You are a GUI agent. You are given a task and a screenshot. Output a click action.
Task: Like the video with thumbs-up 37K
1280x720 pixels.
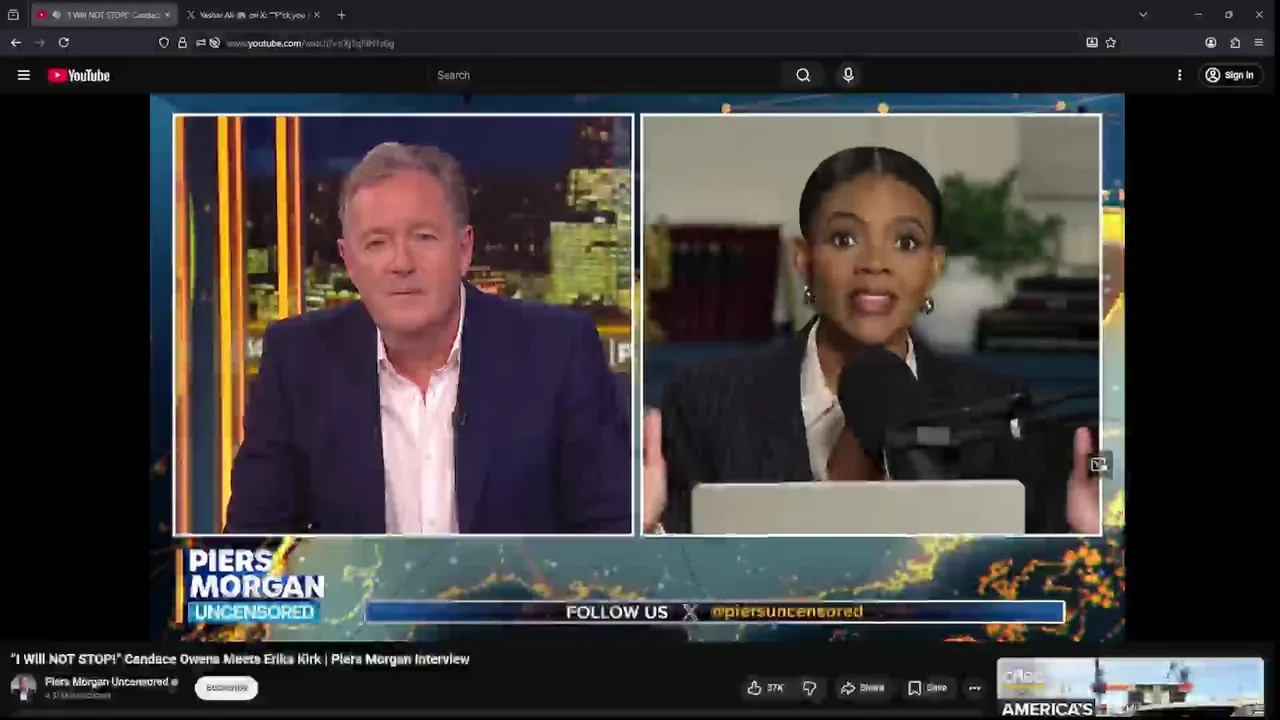pyautogui.click(x=765, y=688)
